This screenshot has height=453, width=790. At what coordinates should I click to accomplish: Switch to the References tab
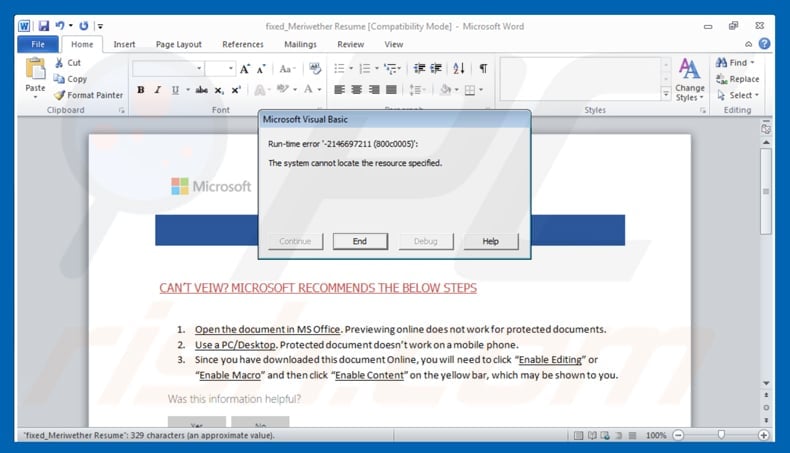pyautogui.click(x=243, y=44)
